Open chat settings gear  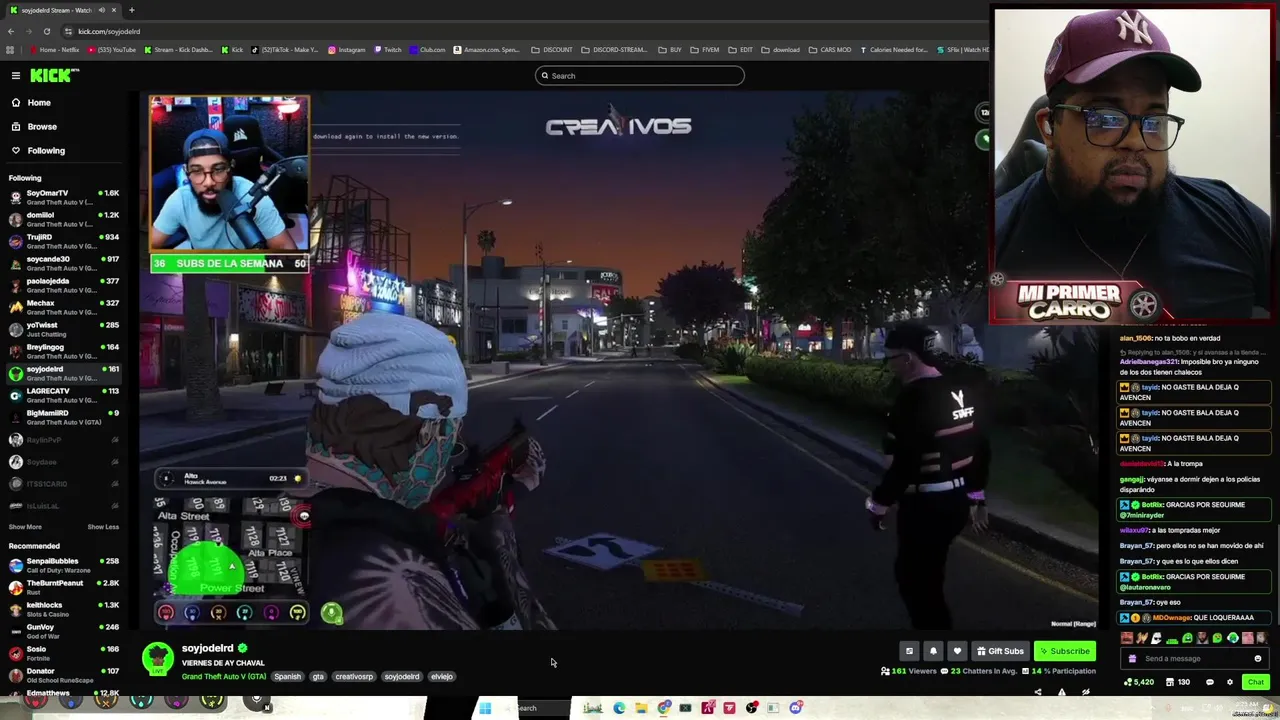(x=1230, y=682)
